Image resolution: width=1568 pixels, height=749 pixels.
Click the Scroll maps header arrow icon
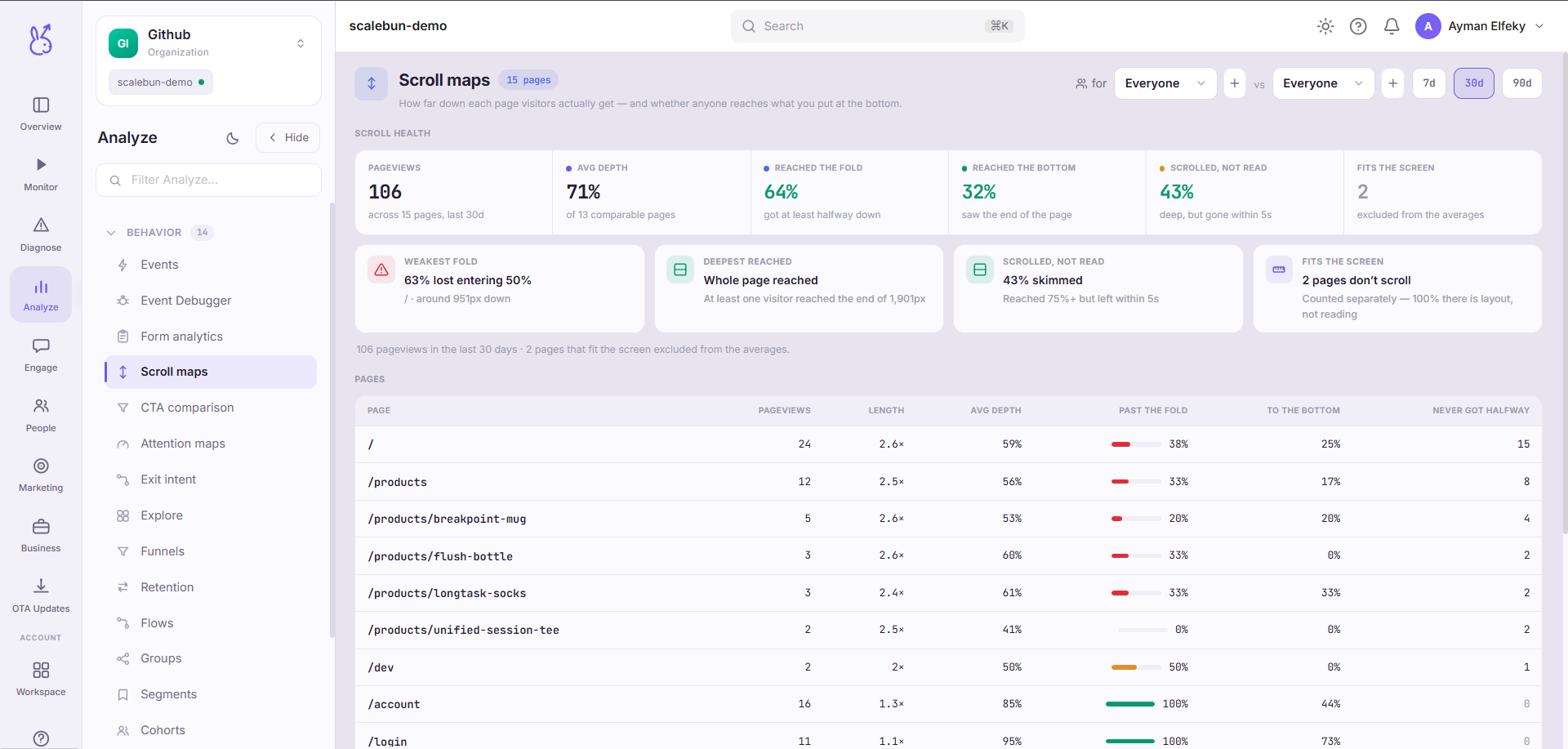(x=372, y=83)
